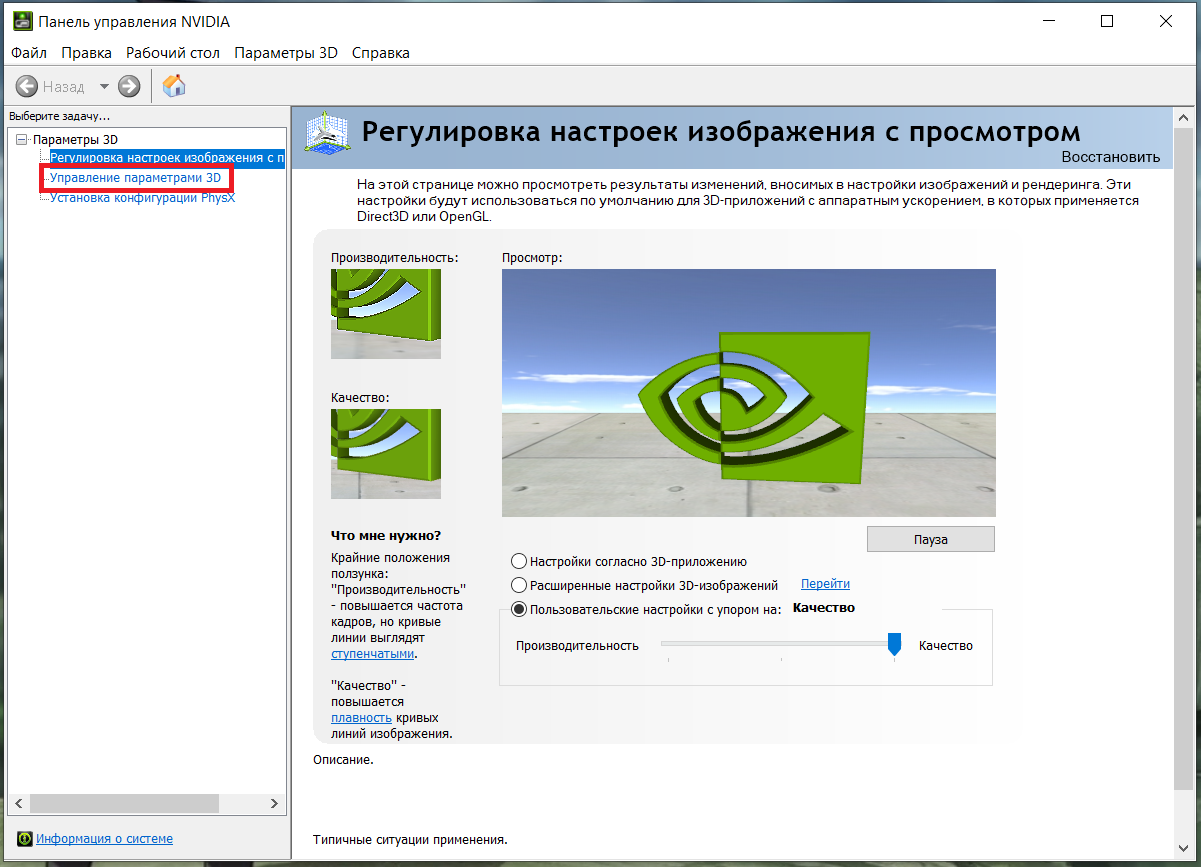
Task: Select the Параметры 3D root tree item
Action: [x=75, y=139]
